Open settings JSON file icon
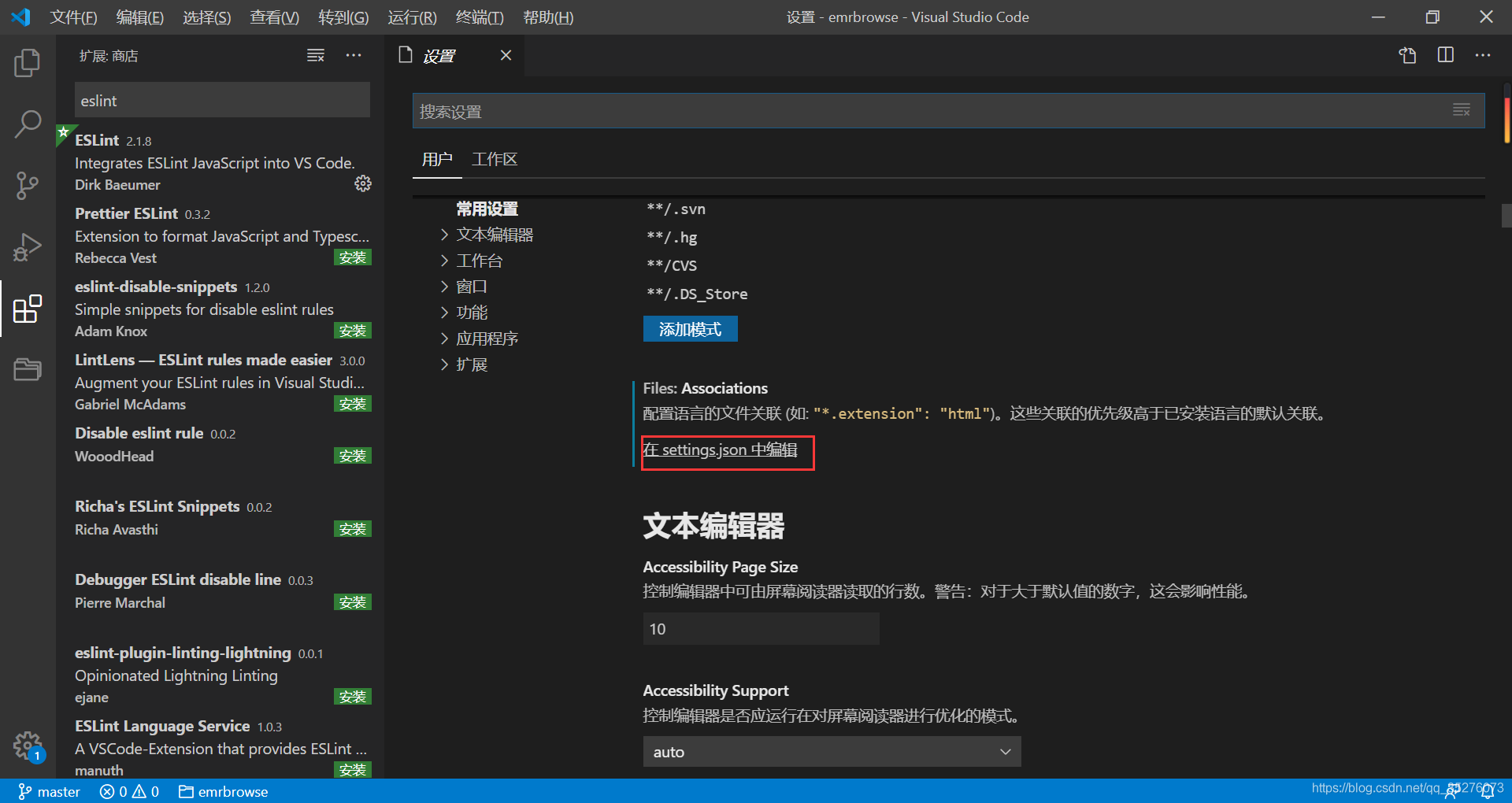Screen dimensions: 1512x803 click(1407, 55)
